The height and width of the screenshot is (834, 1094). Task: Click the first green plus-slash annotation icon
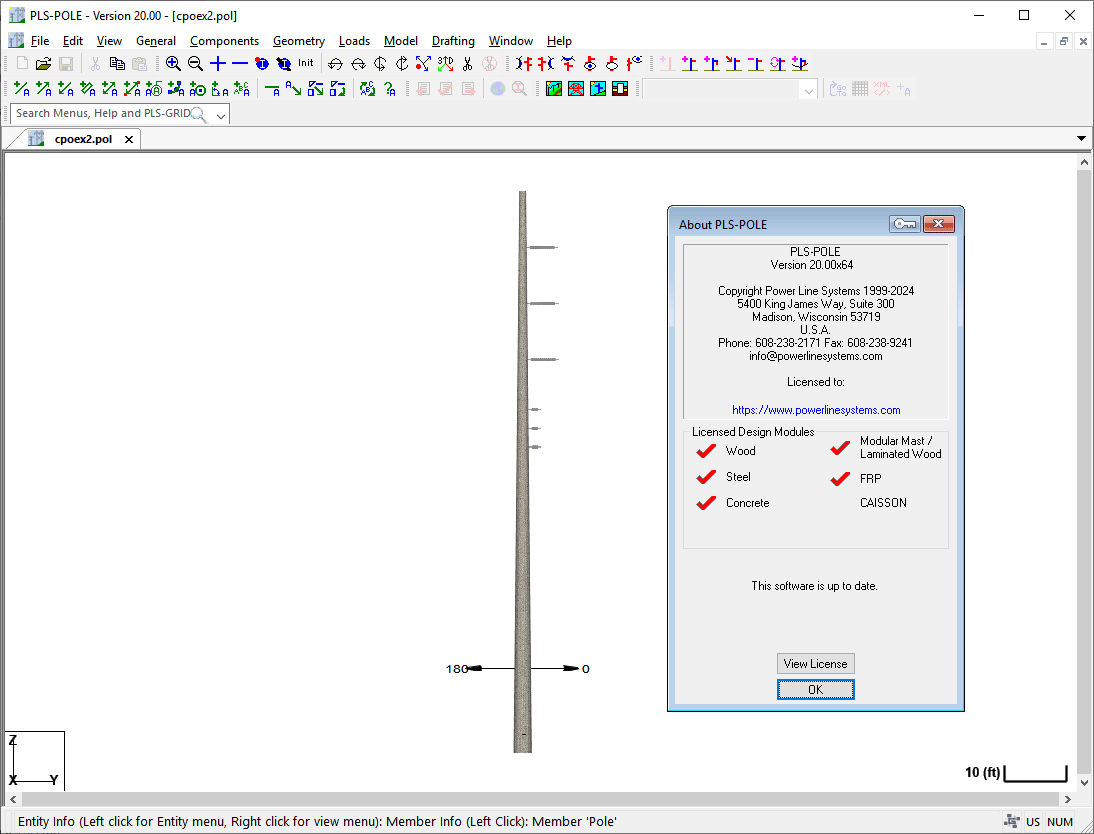(x=22, y=89)
